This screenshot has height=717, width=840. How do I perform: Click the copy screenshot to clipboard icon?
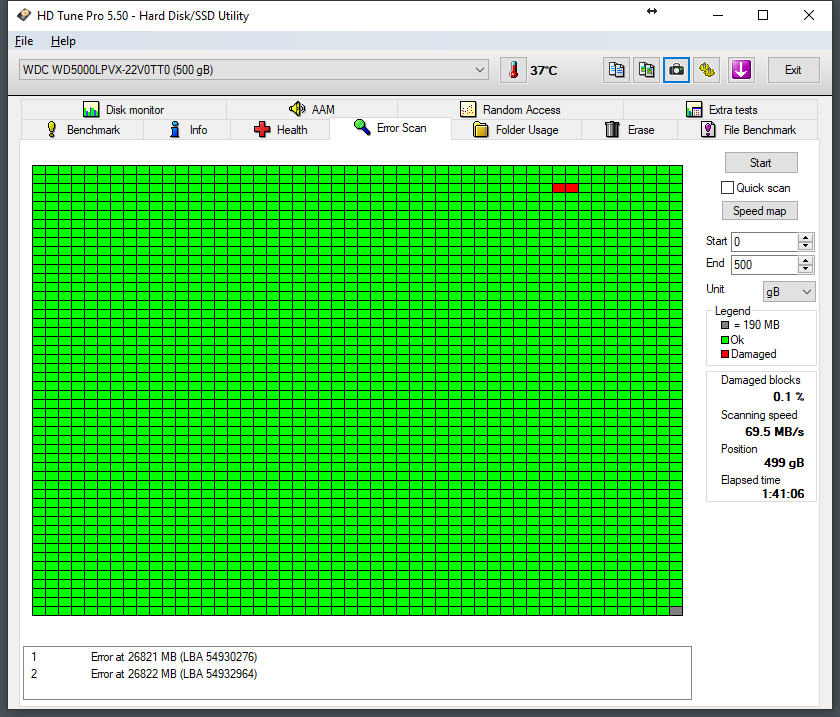point(647,70)
